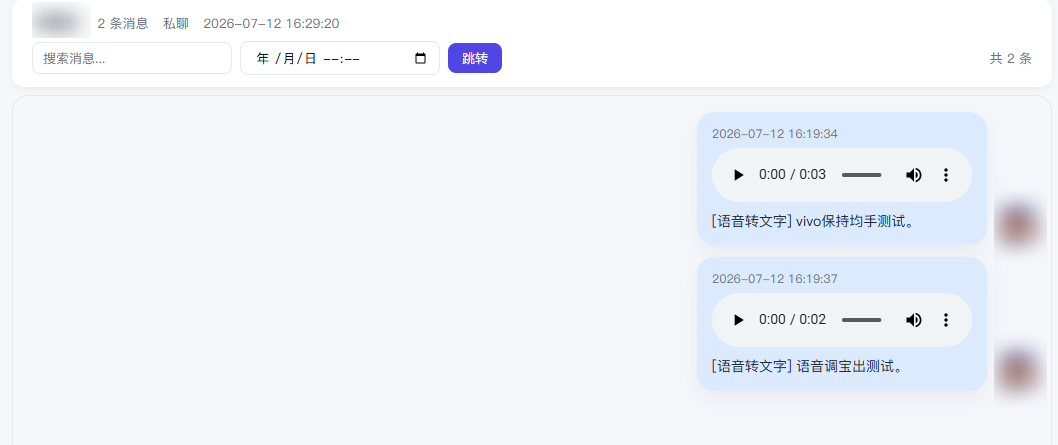Viewport: 1058px width, 445px height.
Task: Mute the first audio message volume
Action: coord(914,175)
